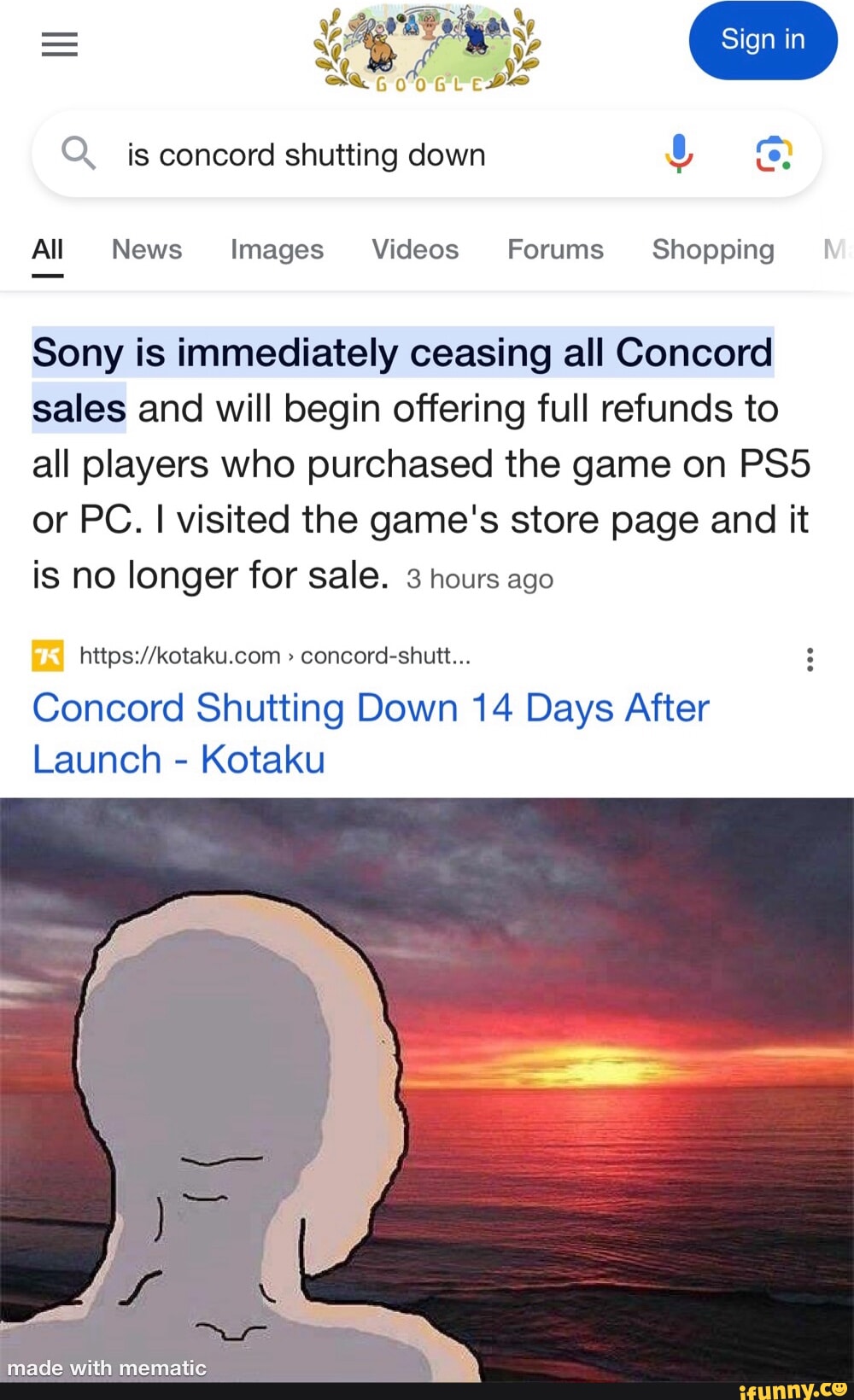
Task: Open Google Lens camera search
Action: [x=774, y=155]
